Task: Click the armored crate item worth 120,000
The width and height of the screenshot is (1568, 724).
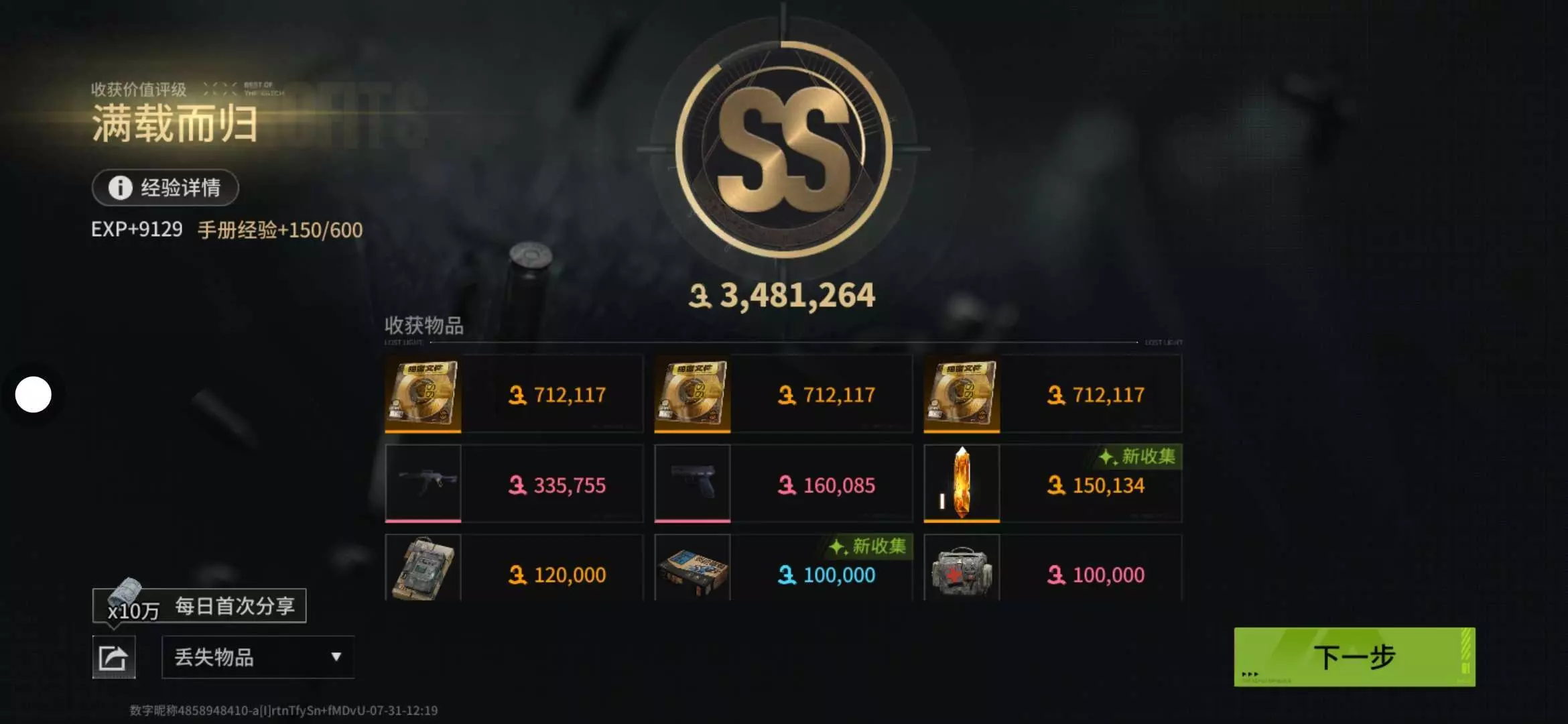Action: (423, 568)
